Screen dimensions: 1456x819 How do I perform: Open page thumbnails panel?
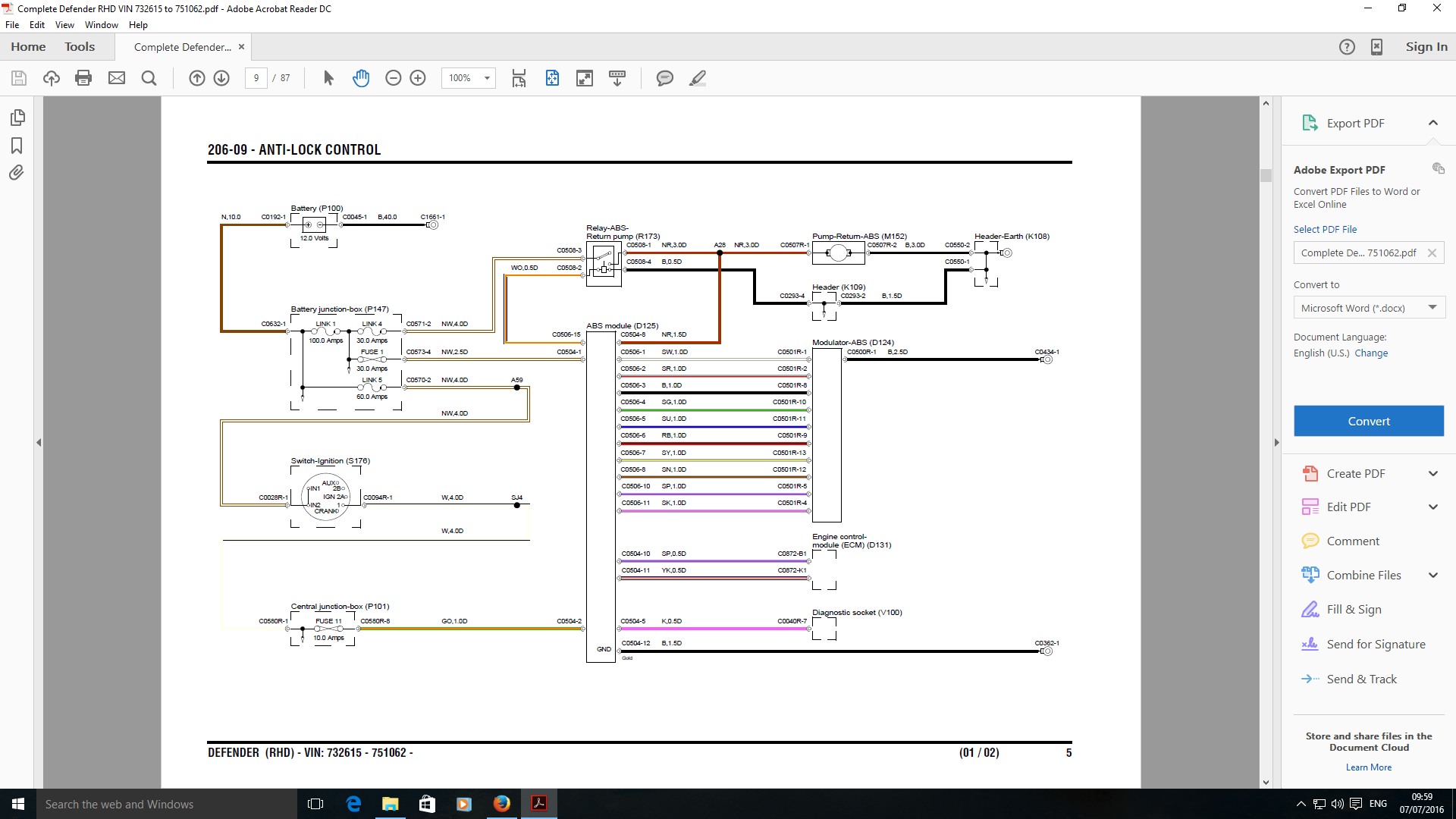tap(17, 118)
